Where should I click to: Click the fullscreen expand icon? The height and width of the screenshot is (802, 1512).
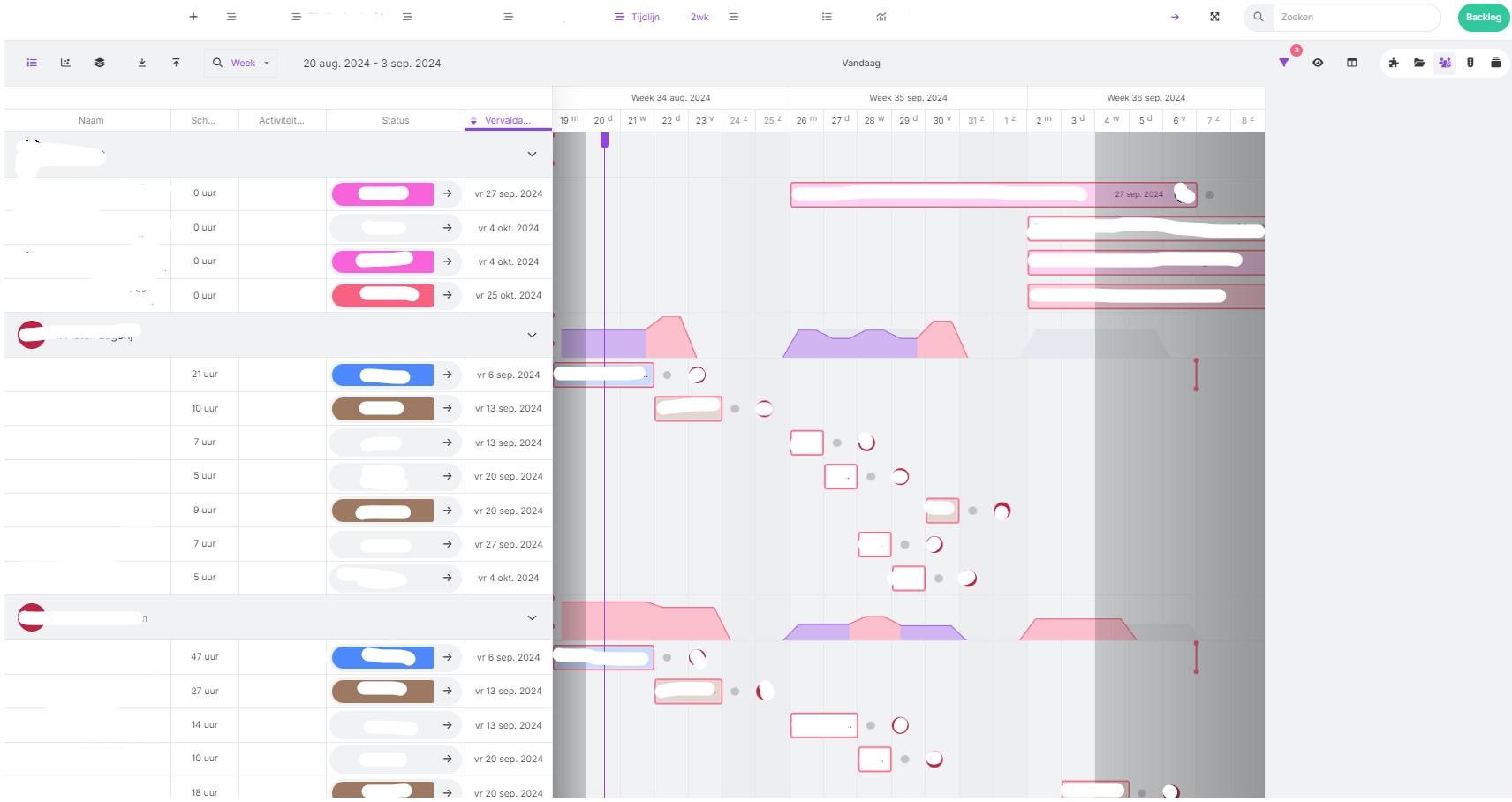pos(1214,17)
